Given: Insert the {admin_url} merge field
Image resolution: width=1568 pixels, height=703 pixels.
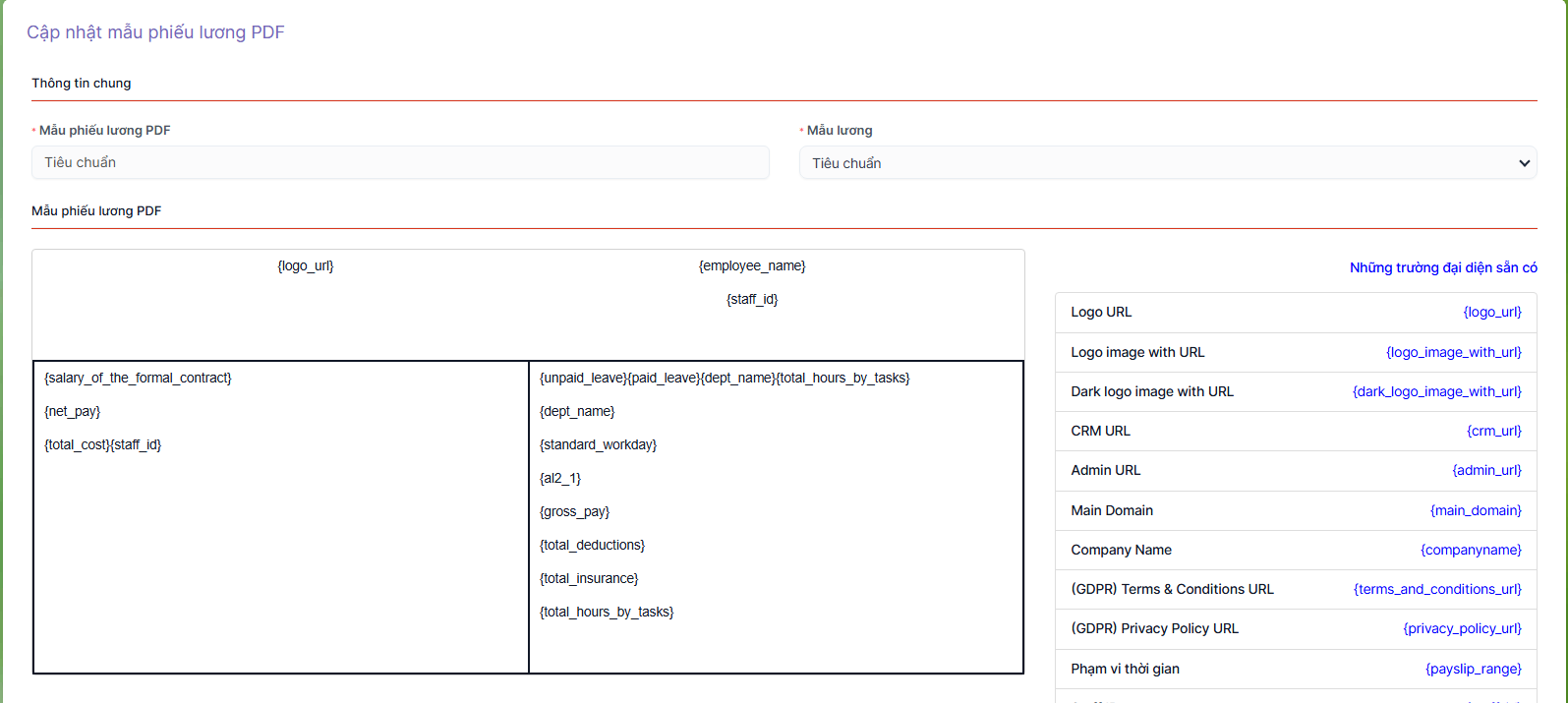Looking at the screenshot, I should [x=1486, y=470].
